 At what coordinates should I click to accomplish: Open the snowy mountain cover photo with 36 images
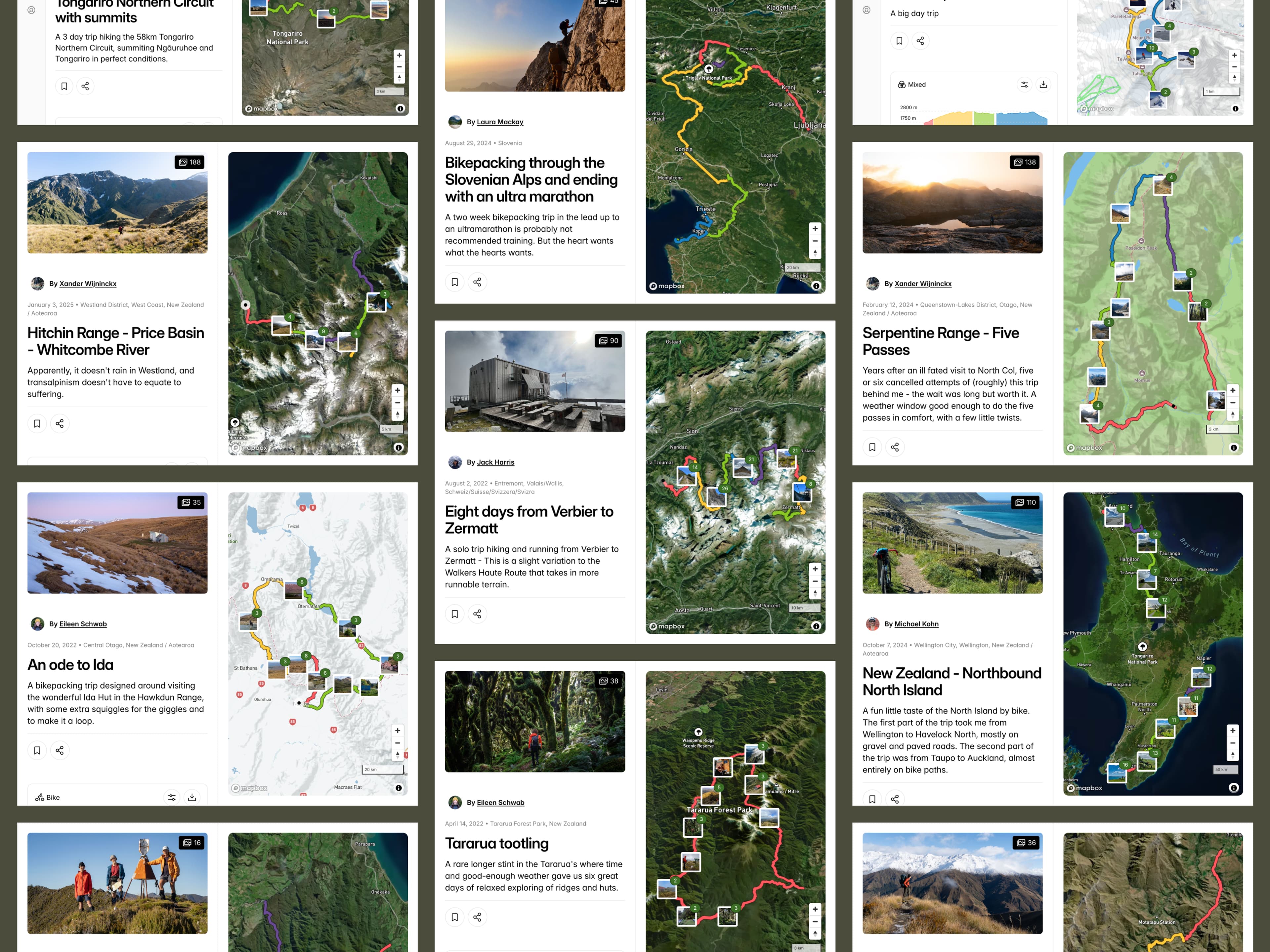952,883
